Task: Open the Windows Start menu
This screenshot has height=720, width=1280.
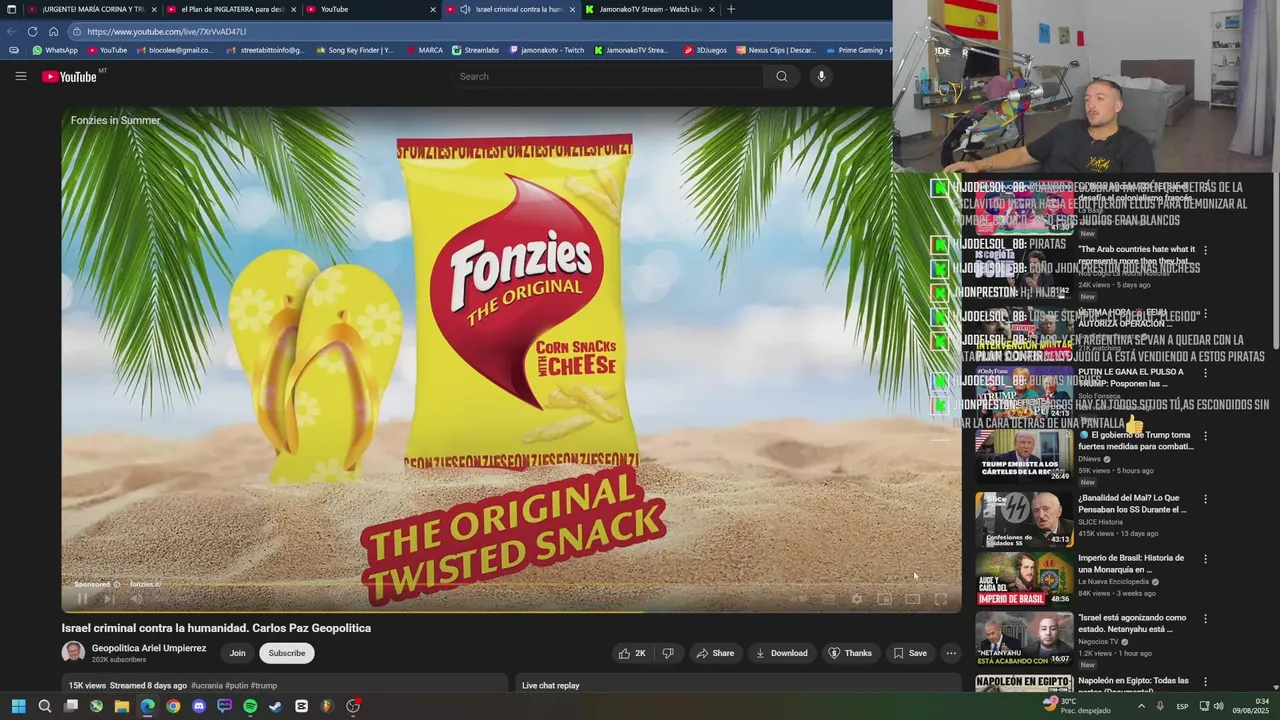Action: click(18, 706)
